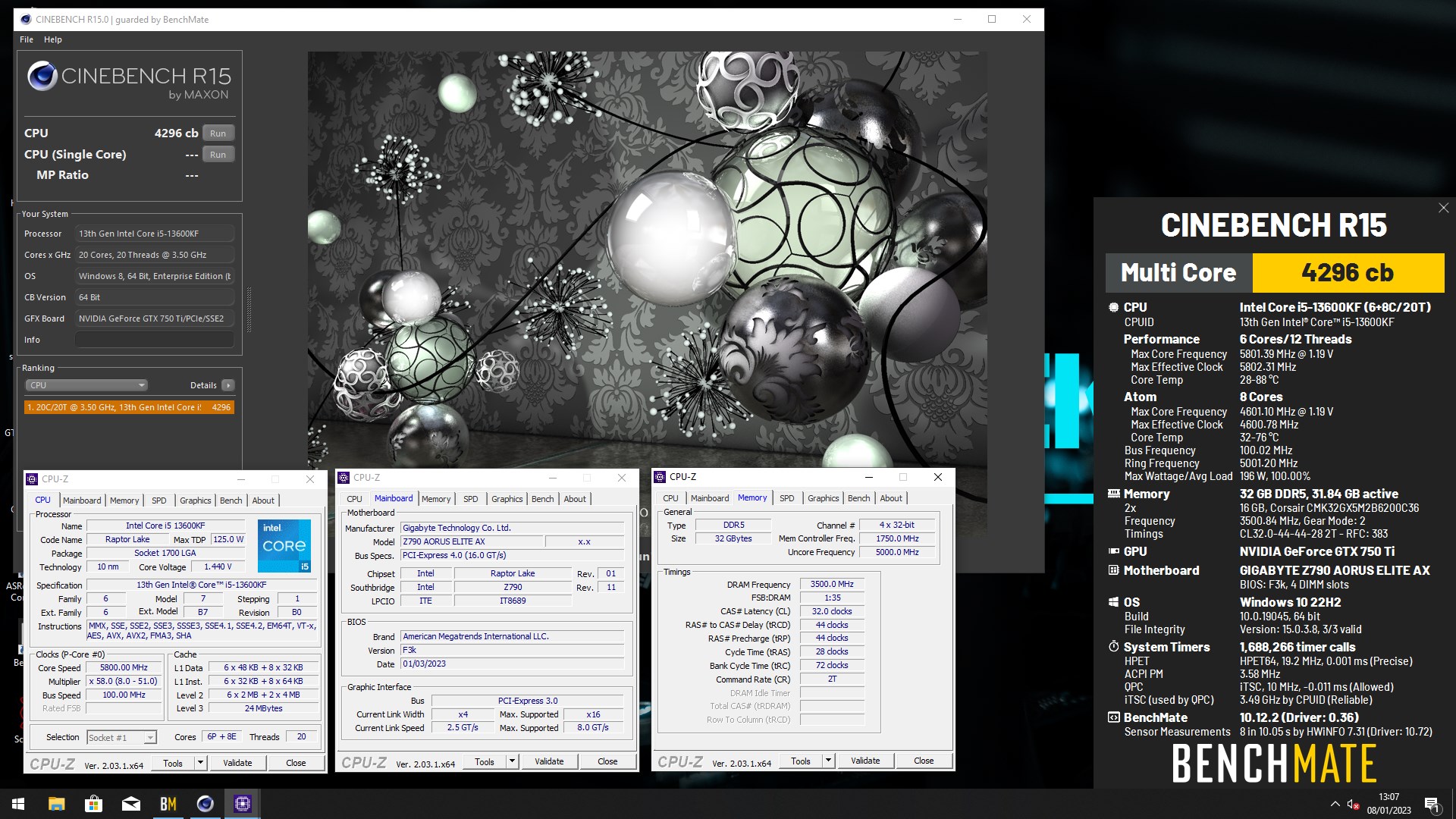The image size is (1456, 819).
Task: Click Tools button in Mainboard CPU-Z window
Action: point(484,761)
